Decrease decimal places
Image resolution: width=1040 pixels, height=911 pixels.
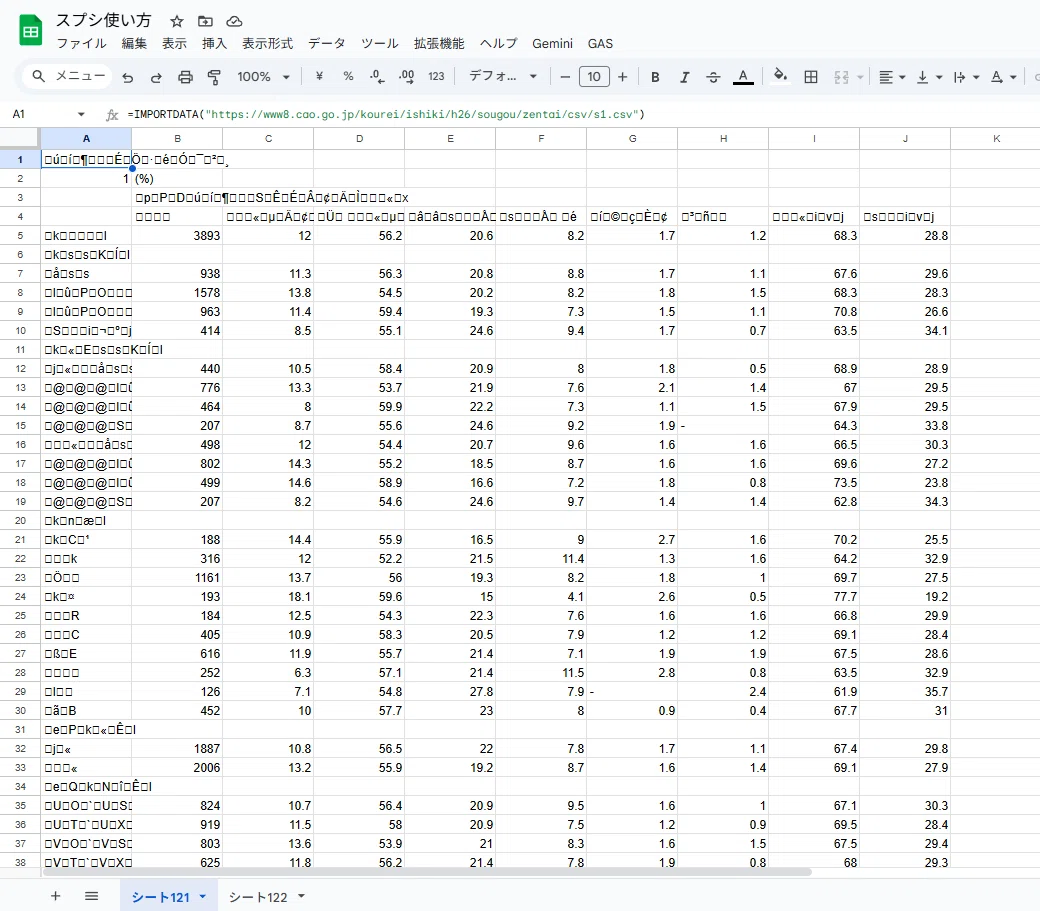tap(377, 77)
